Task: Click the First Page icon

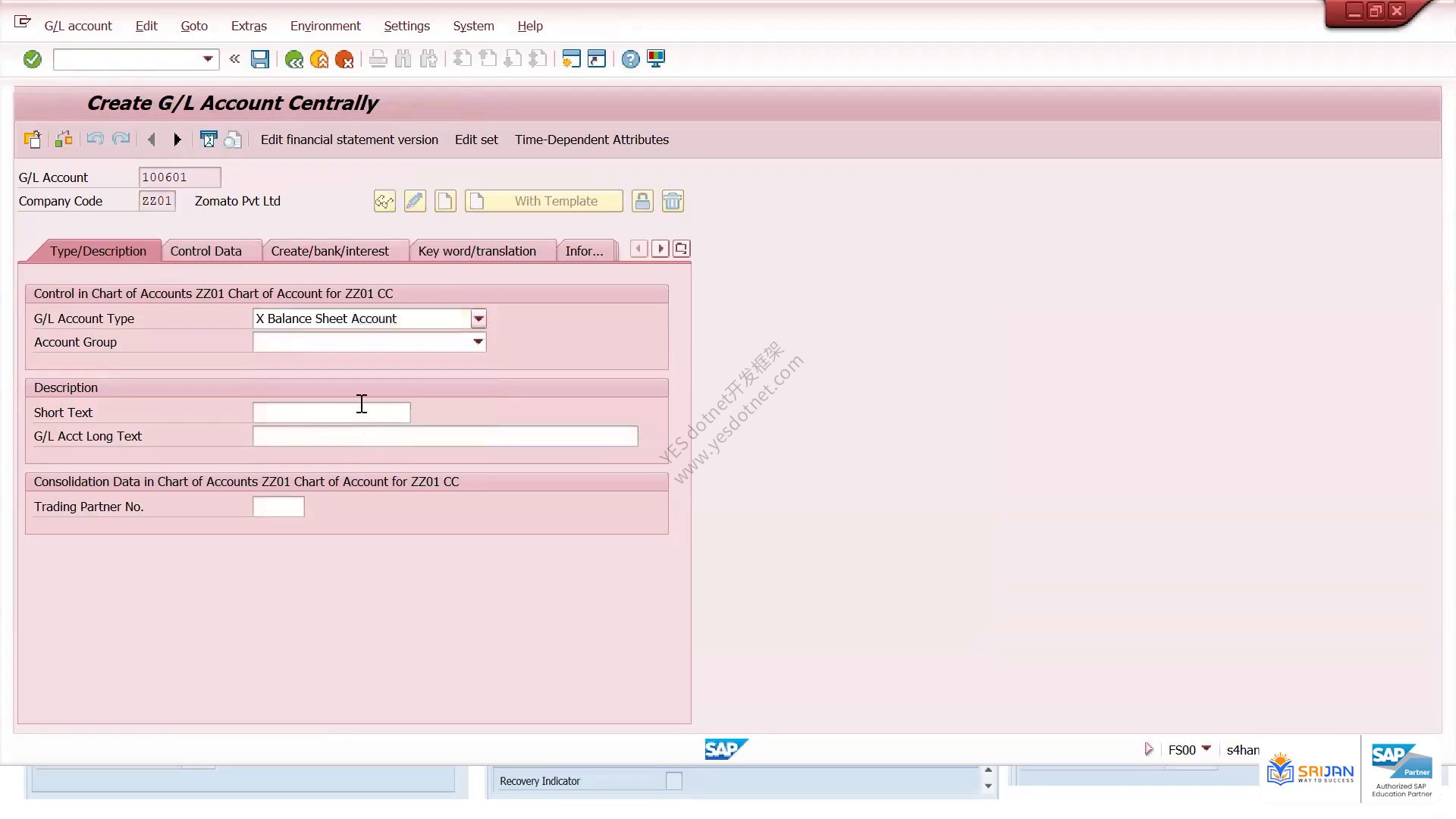Action: click(x=462, y=59)
